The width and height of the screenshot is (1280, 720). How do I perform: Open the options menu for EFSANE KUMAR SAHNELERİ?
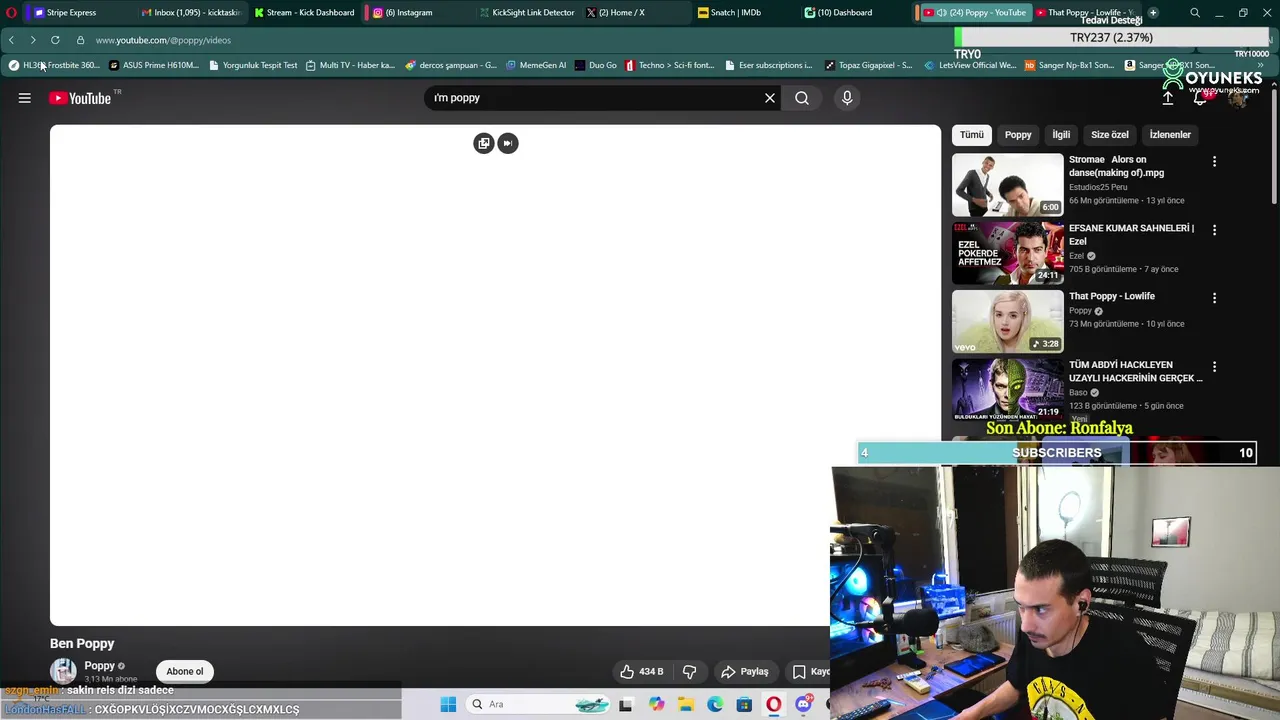pos(1214,230)
